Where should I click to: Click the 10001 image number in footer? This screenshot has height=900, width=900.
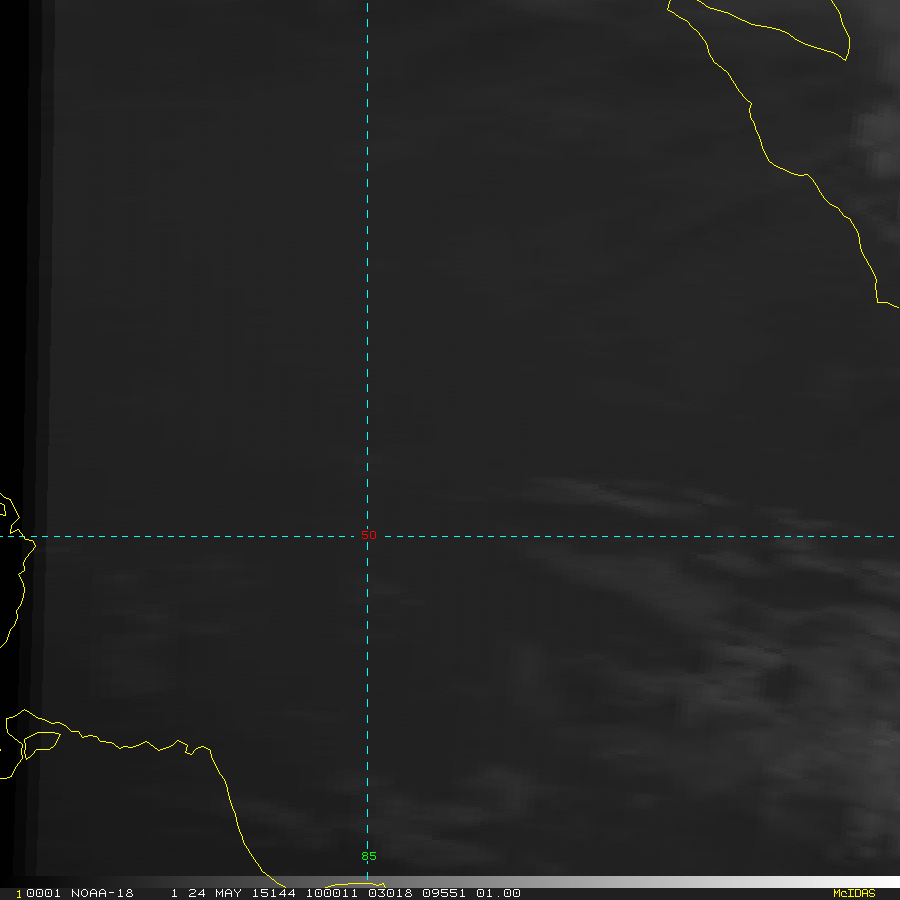(37, 893)
